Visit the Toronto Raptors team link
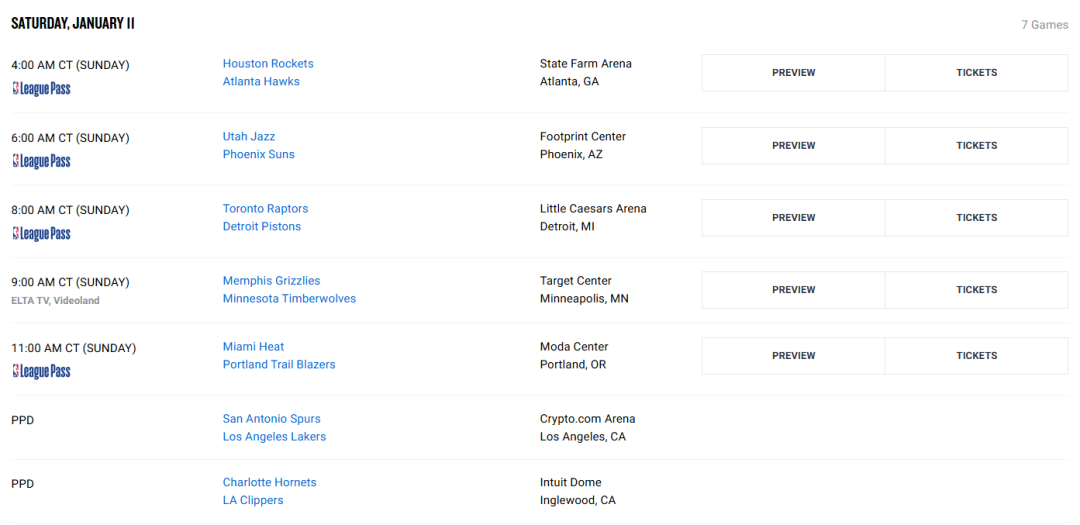Viewport: 1080px width, 525px height. coord(265,209)
